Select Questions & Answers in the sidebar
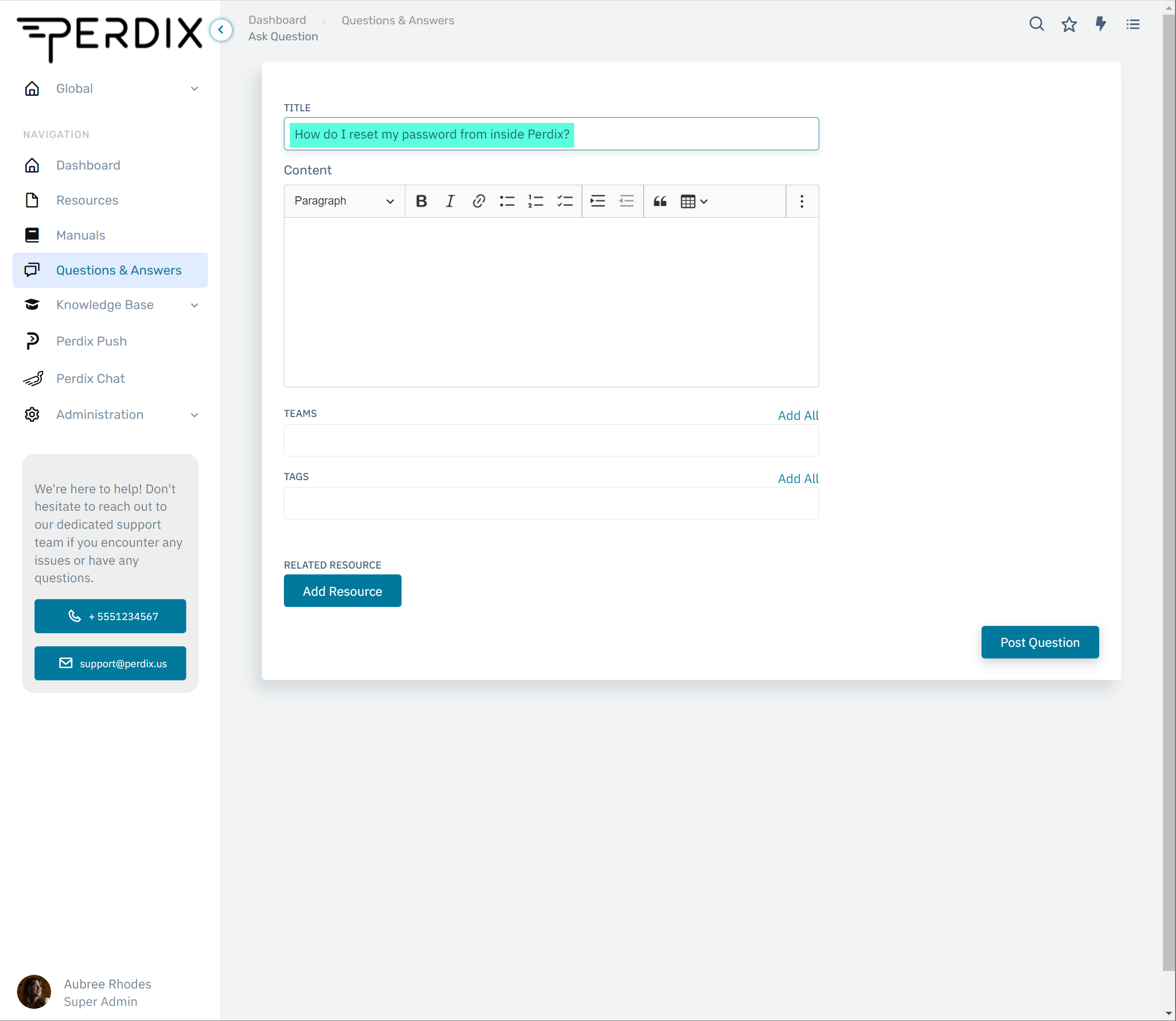The height and width of the screenshot is (1021, 1176). tap(110, 270)
